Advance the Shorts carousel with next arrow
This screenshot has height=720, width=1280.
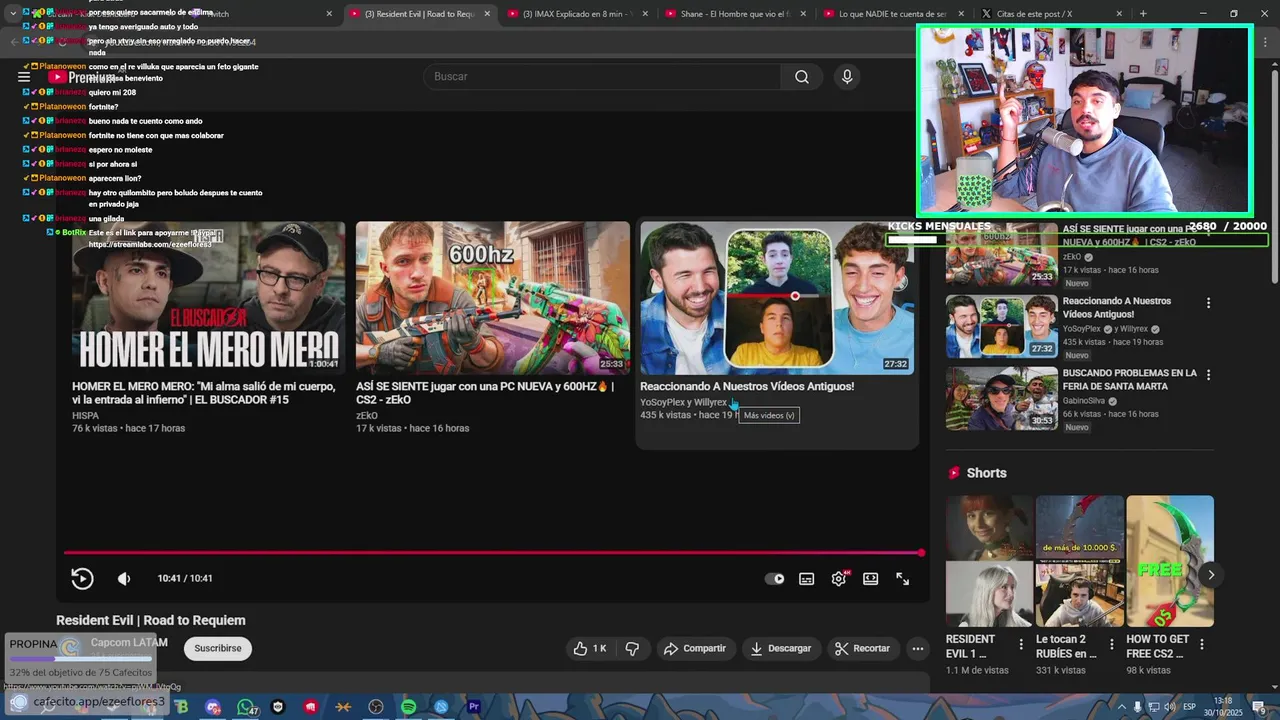tap(1211, 575)
